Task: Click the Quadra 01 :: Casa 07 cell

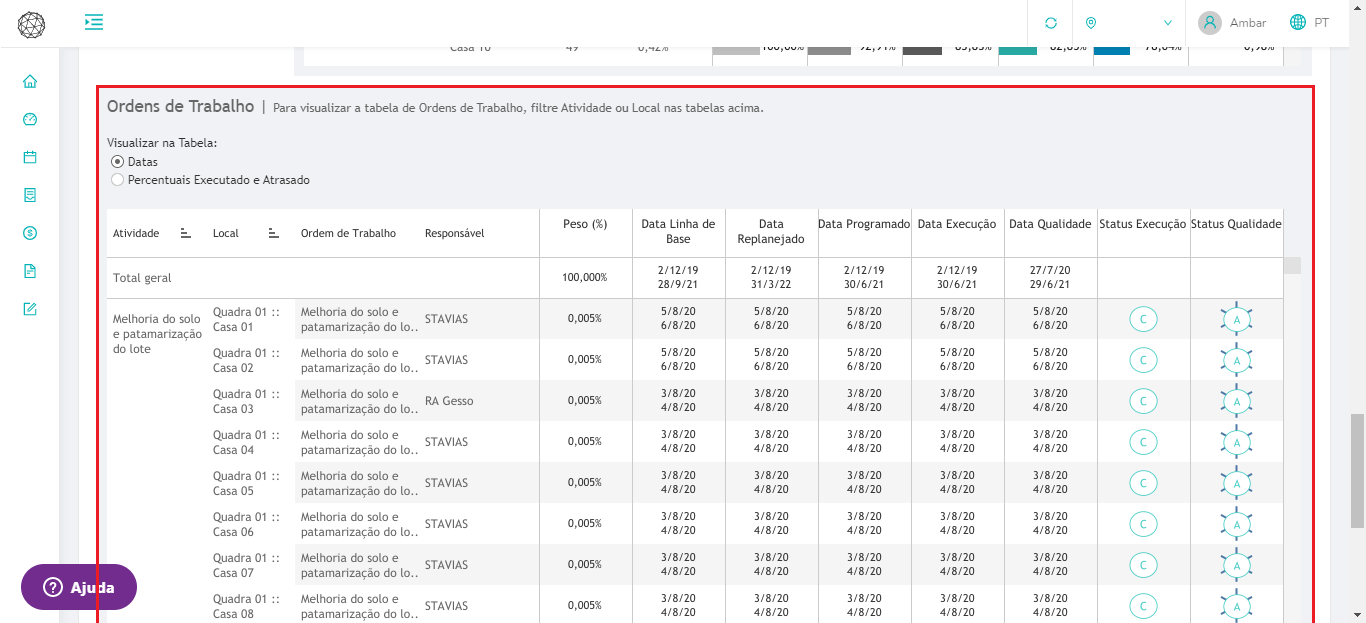Action: pos(246,565)
